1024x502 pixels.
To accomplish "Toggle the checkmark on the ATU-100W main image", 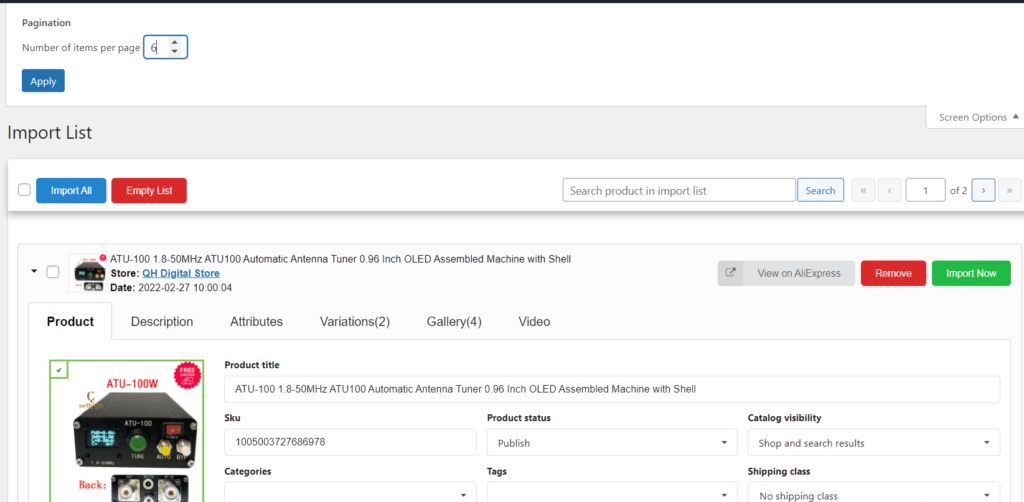I will click(59, 369).
